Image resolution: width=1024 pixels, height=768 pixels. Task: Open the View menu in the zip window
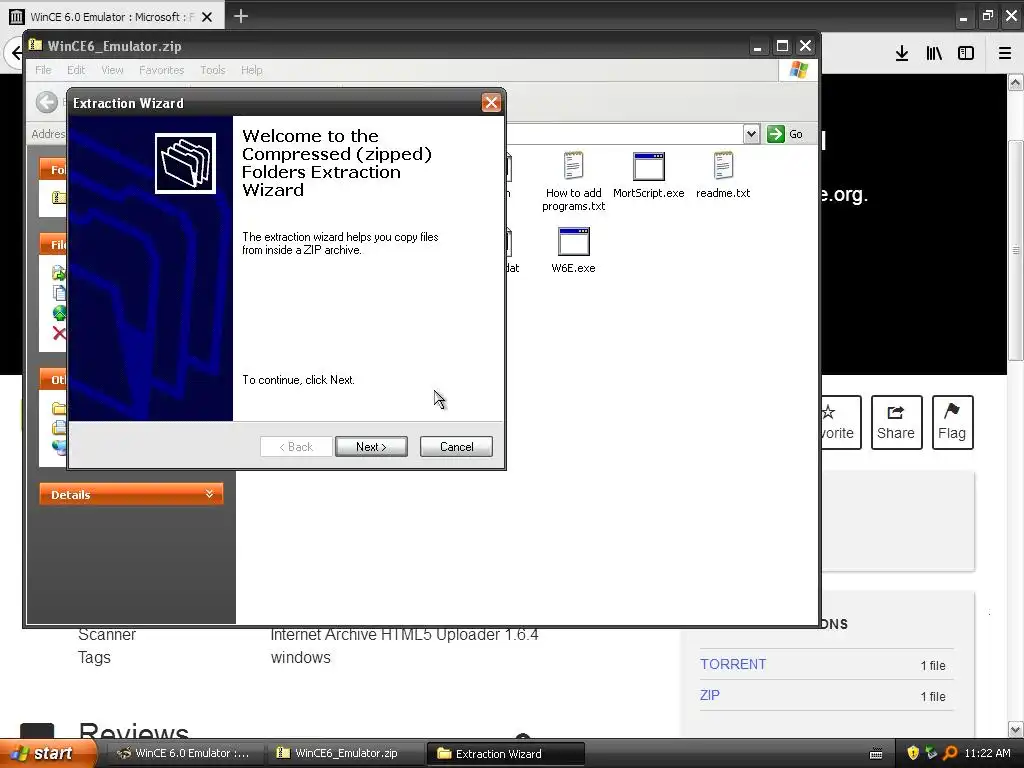coord(112,70)
